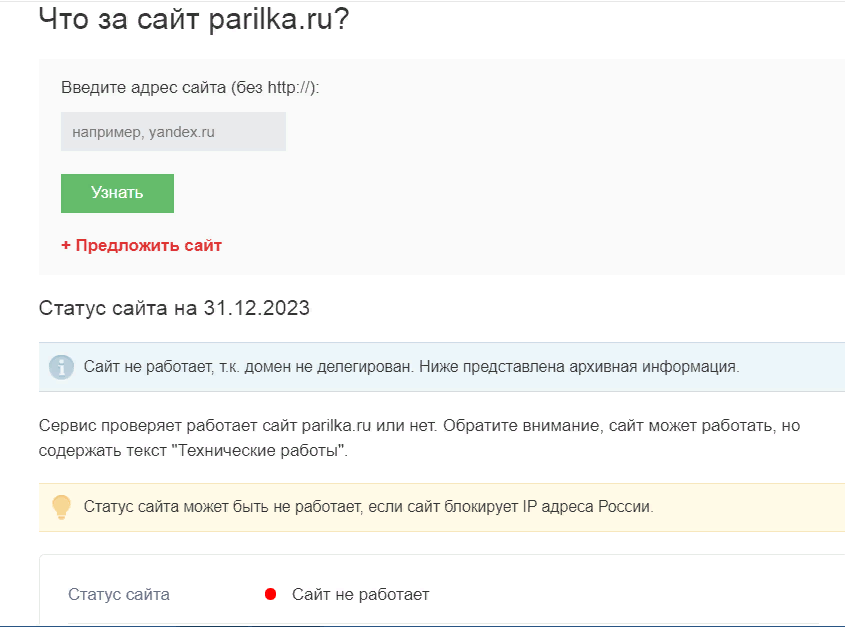Click the Сервис проверяет description paragraph
The image size is (845, 627).
pyautogui.click(x=419, y=438)
